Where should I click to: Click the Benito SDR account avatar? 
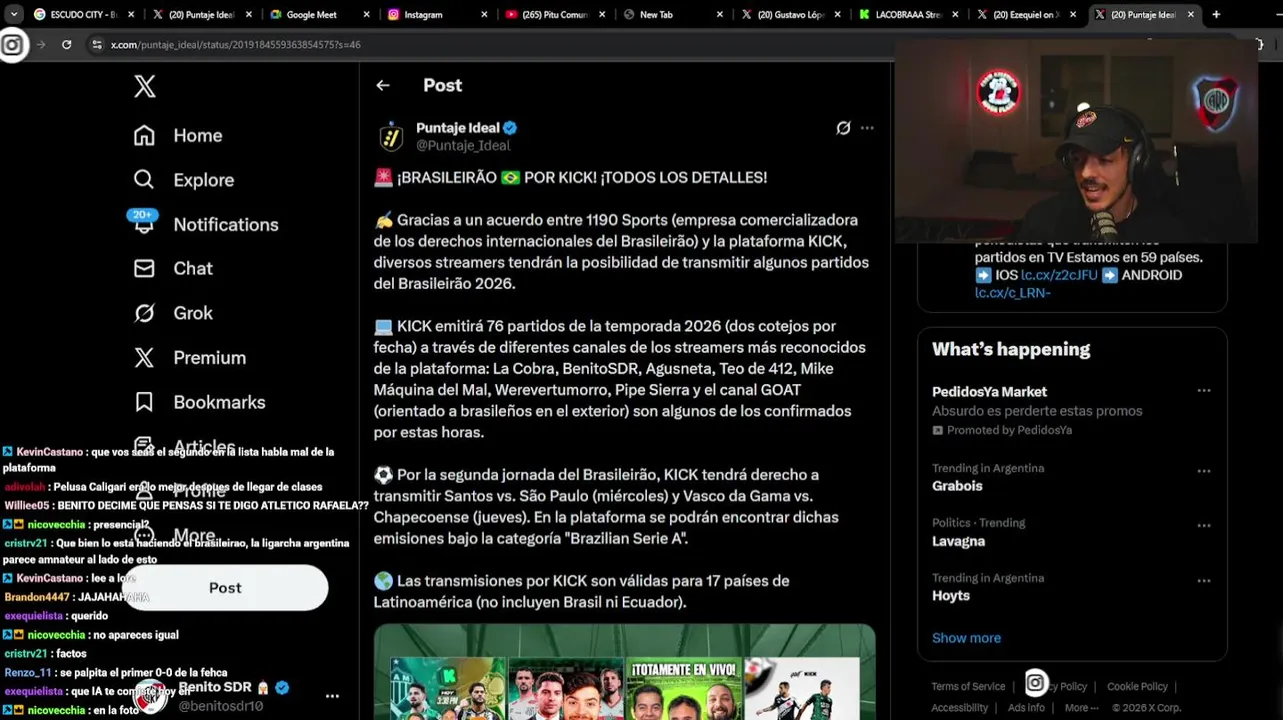151,696
